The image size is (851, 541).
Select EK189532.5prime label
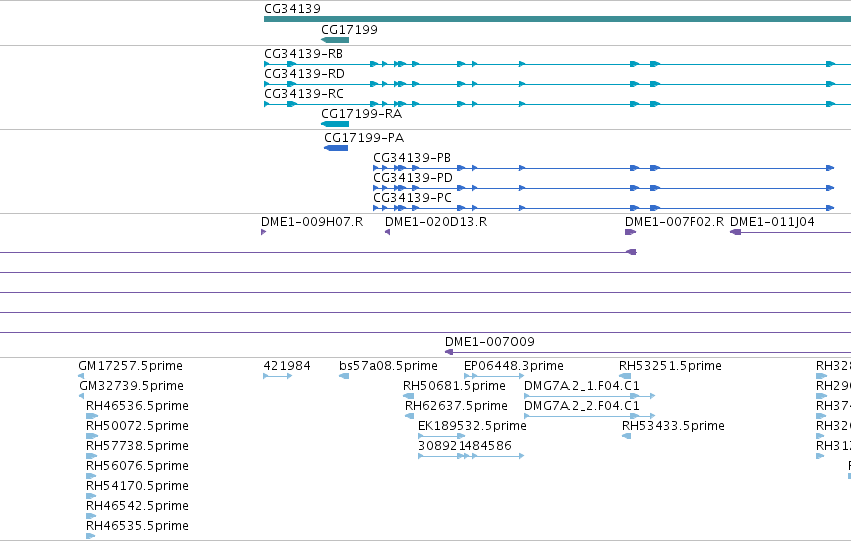tap(472, 426)
